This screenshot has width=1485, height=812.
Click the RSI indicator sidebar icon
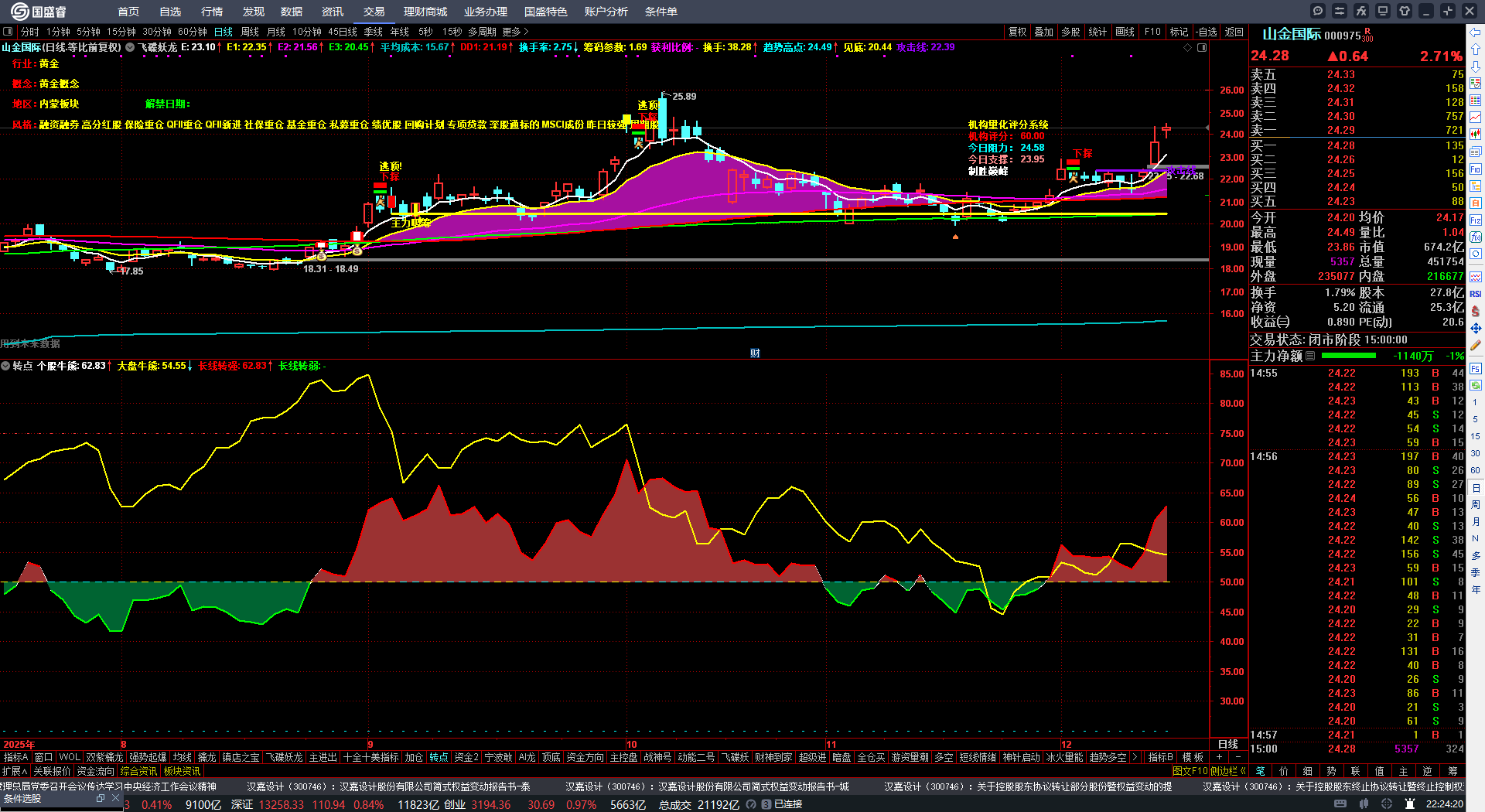pos(1476,294)
